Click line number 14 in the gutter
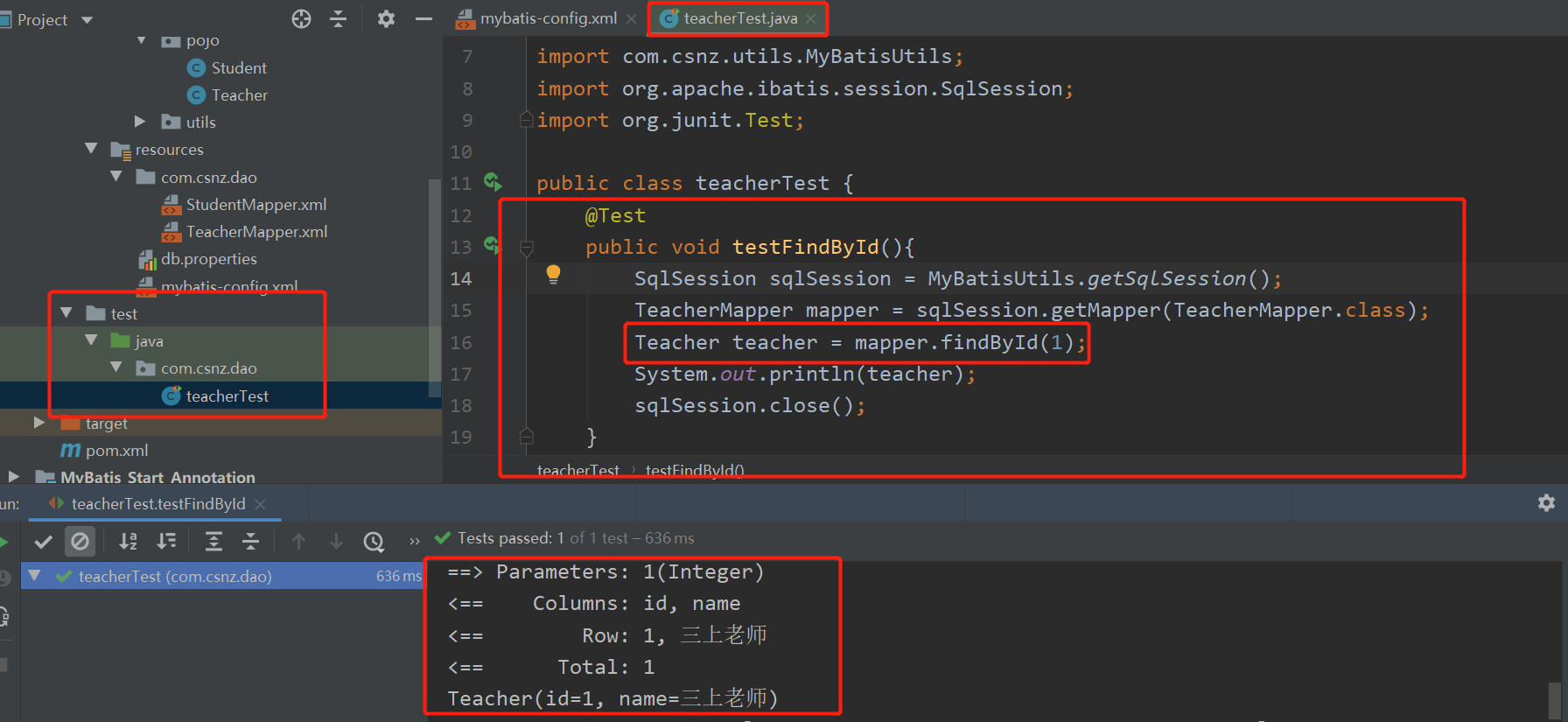This screenshot has width=1568, height=722. [461, 279]
